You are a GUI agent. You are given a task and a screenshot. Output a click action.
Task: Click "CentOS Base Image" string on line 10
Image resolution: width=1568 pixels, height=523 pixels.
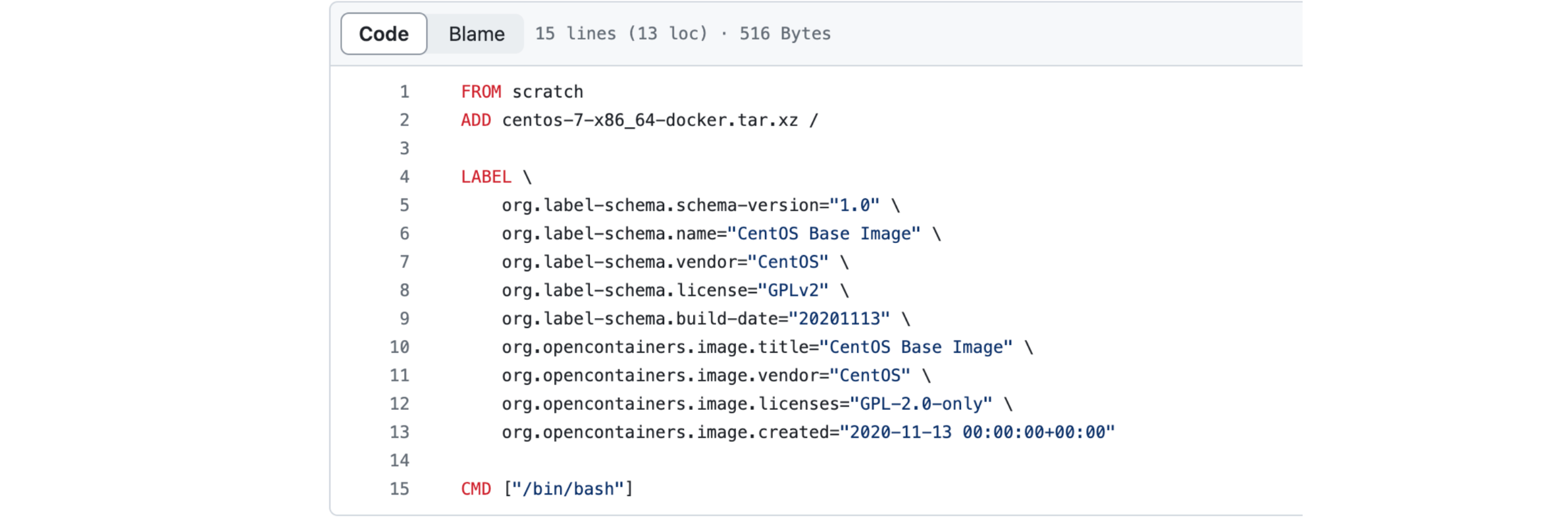coord(916,346)
